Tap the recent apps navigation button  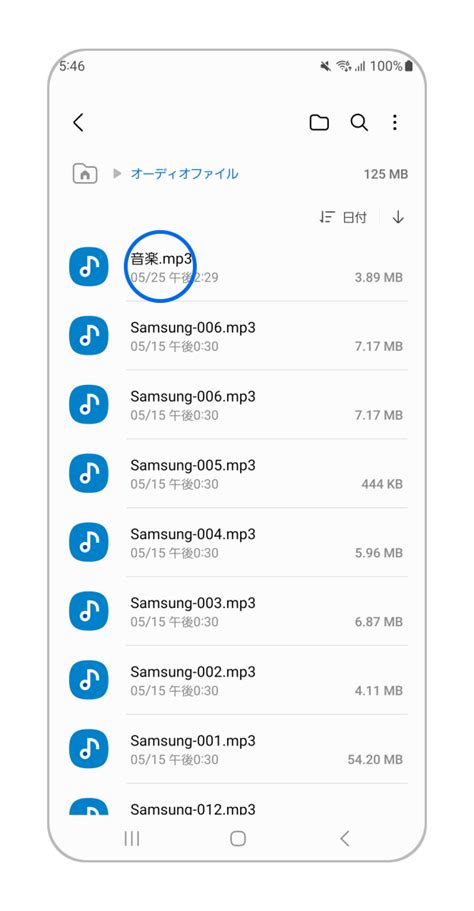click(x=132, y=838)
